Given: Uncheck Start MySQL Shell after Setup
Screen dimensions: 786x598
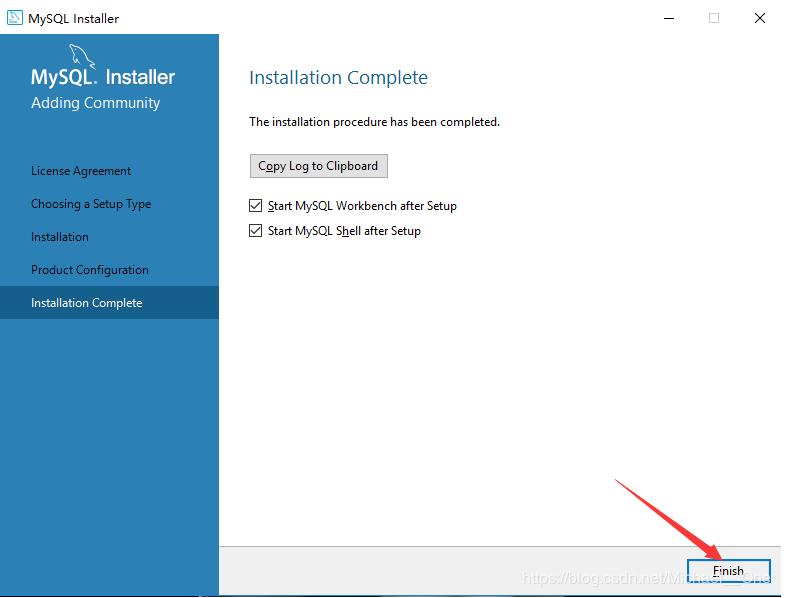Looking at the screenshot, I should coord(255,231).
